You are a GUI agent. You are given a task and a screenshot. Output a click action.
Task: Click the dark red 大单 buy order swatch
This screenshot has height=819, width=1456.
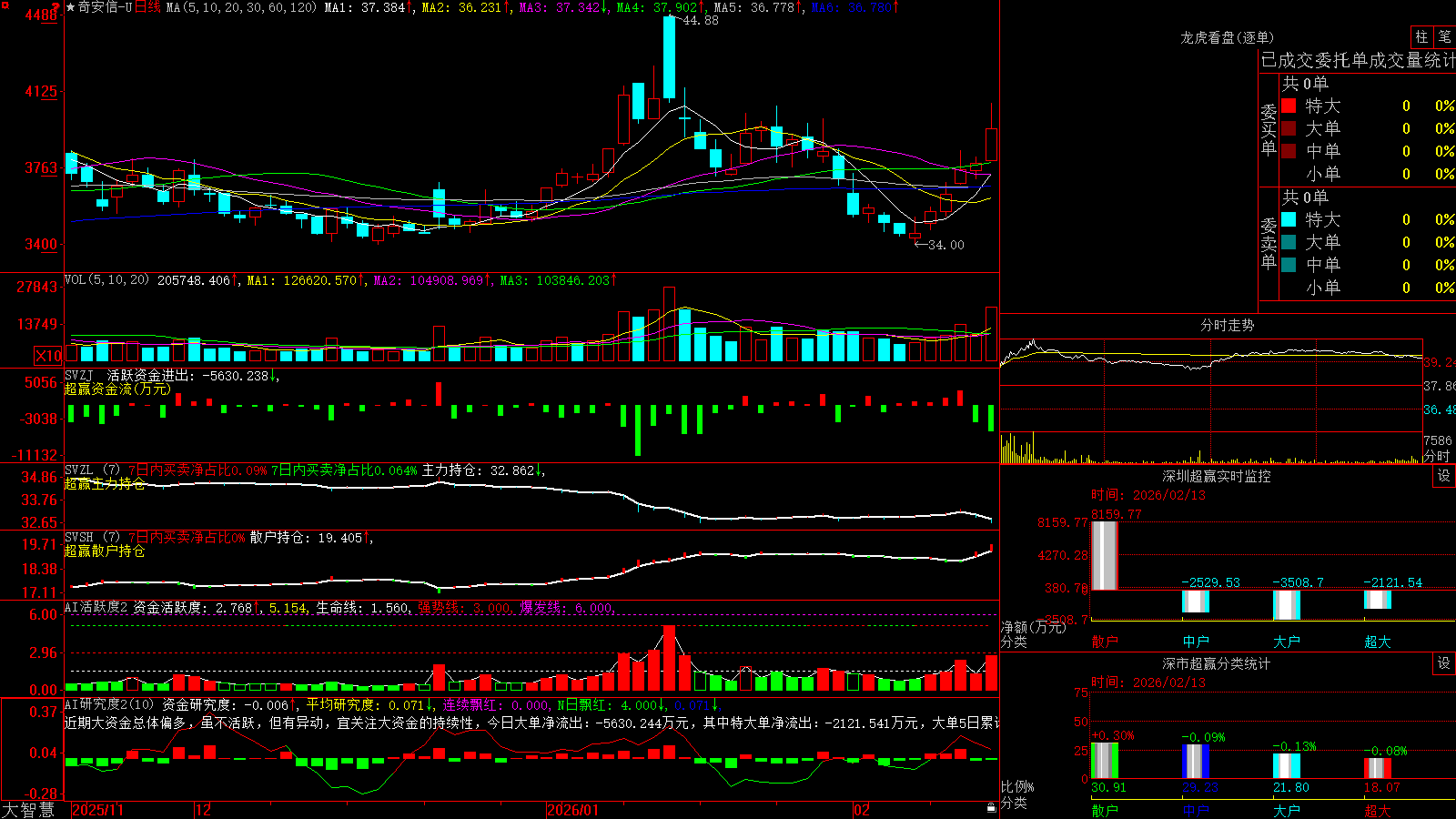(1289, 128)
